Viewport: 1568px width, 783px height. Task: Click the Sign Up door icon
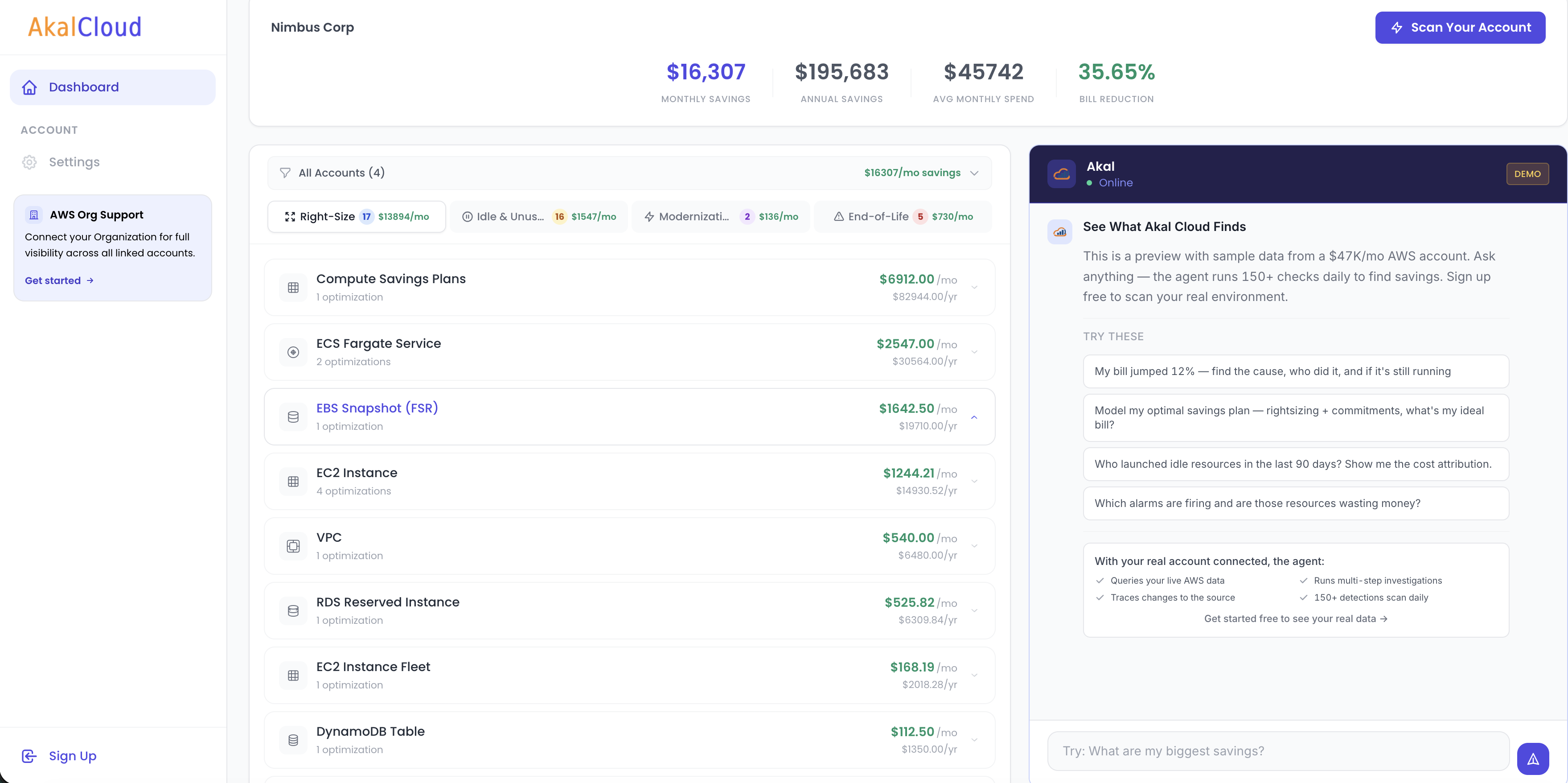click(29, 756)
